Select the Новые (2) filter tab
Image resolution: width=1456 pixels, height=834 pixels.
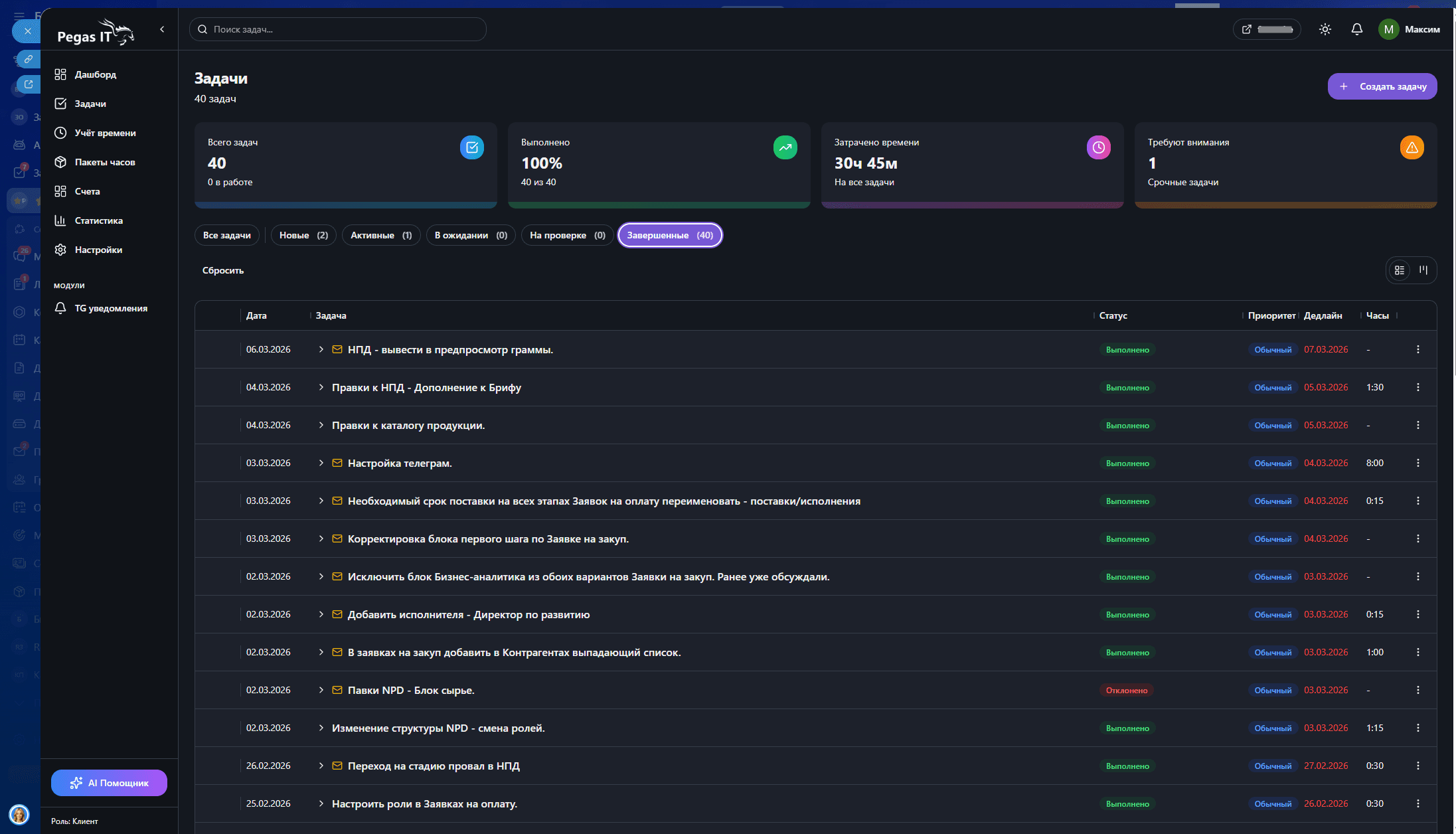303,235
